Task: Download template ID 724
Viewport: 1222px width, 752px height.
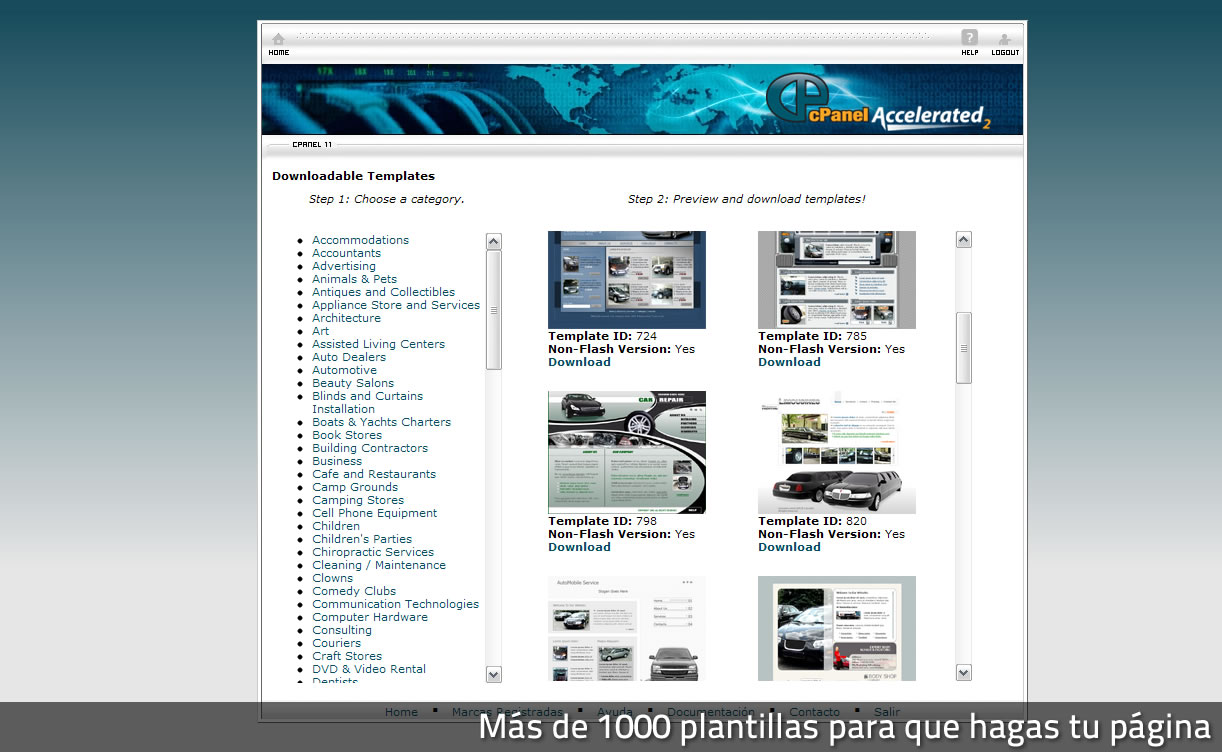Action: click(x=579, y=362)
